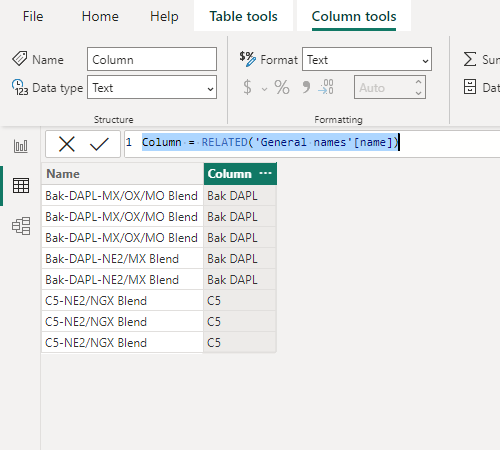Click the Data type icon

click(20, 87)
